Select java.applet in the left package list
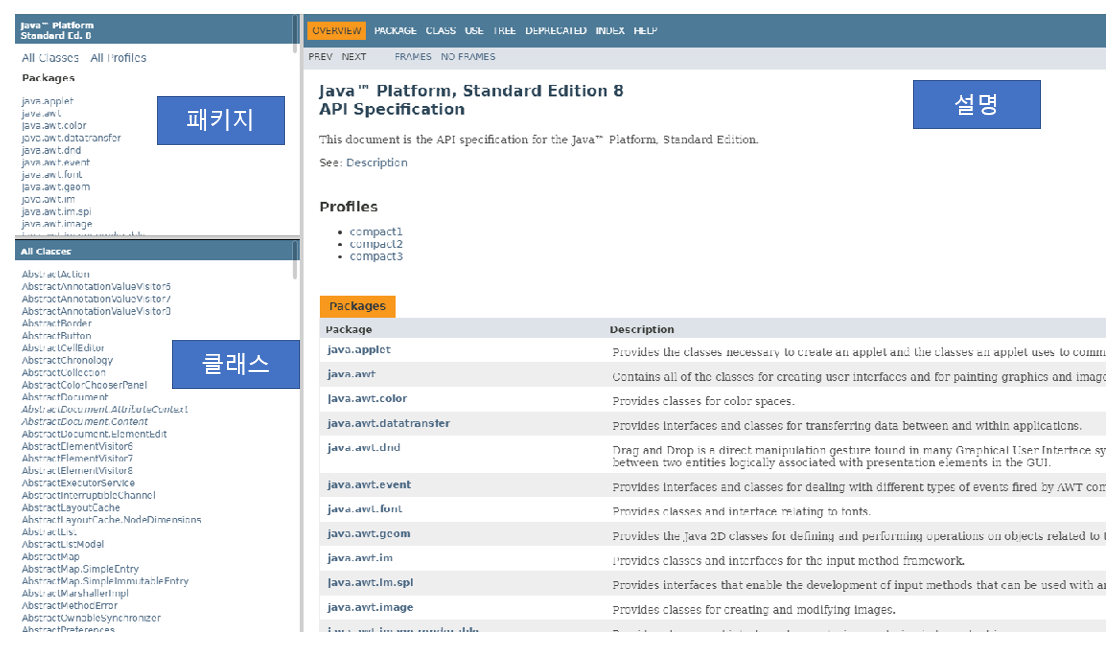Image resolution: width=1112 pixels, height=646 pixels. [48, 101]
